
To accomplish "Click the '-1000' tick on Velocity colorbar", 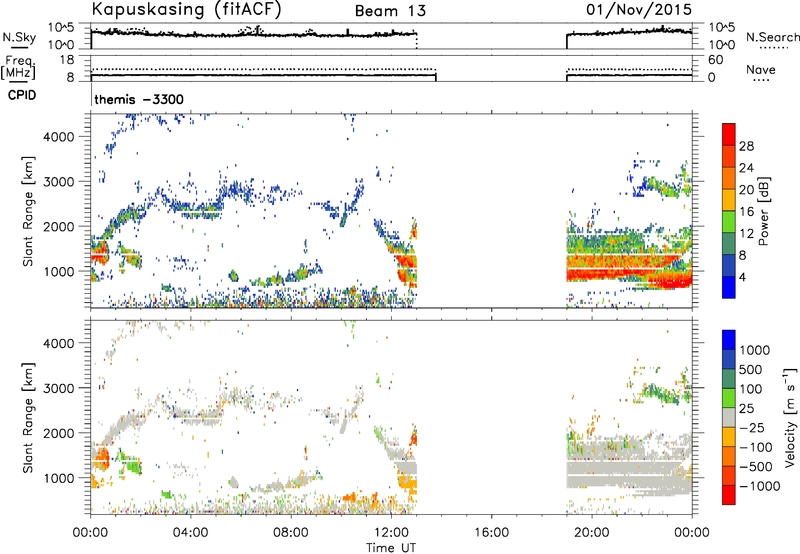I will click(x=759, y=486).
